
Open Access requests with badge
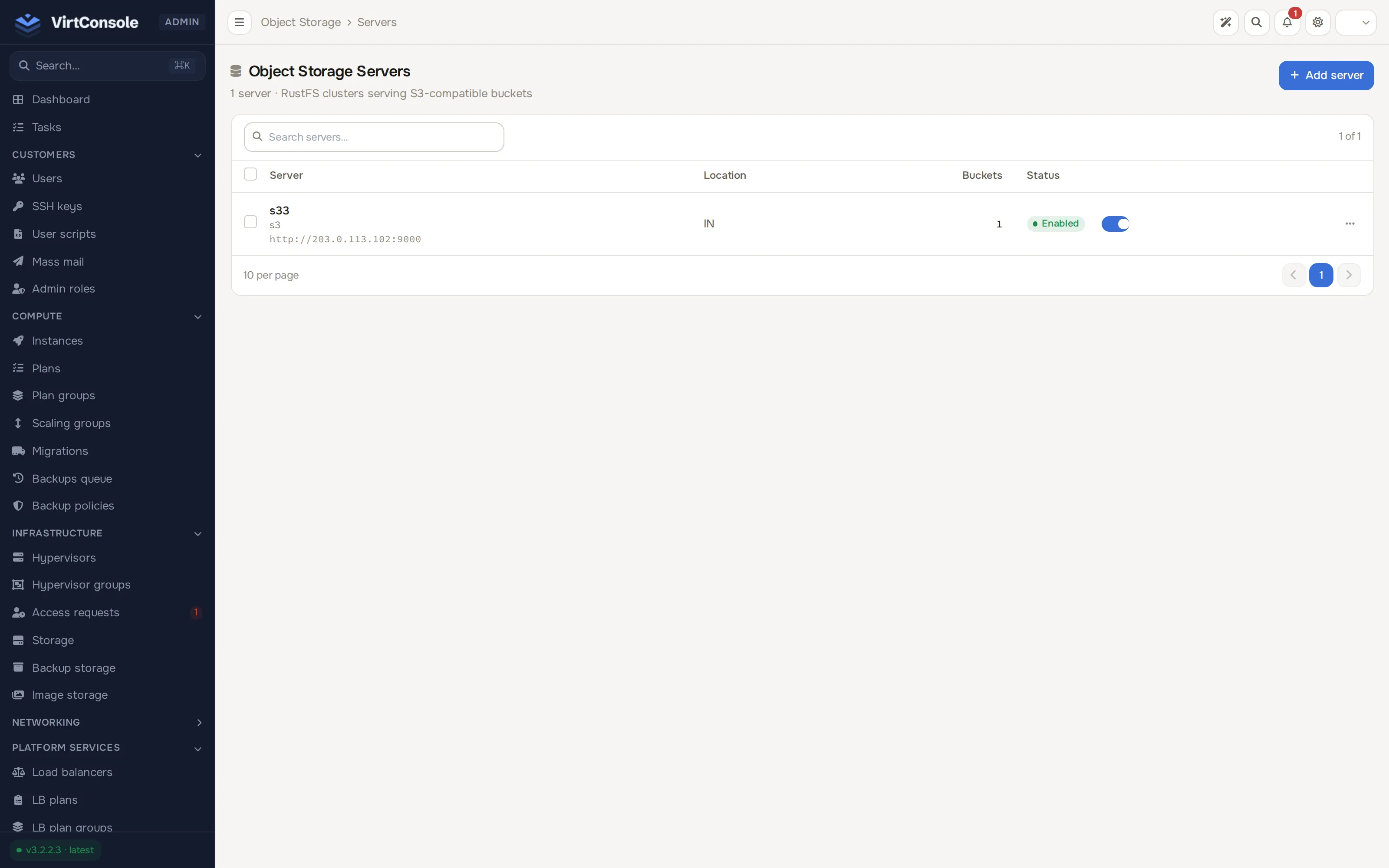pos(107,612)
